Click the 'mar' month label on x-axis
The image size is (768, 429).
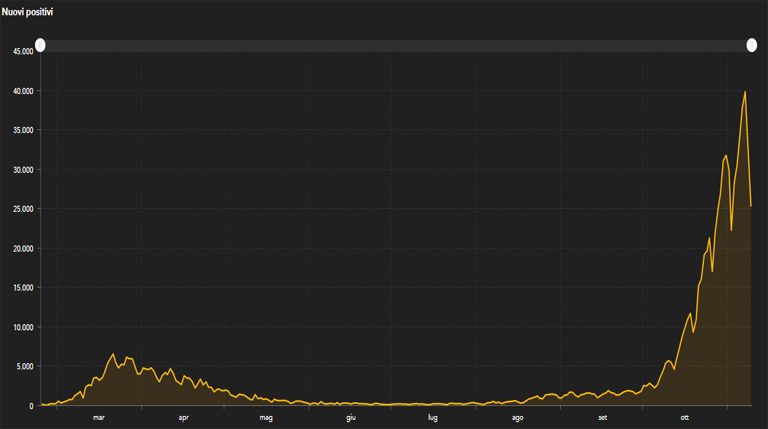pos(98,418)
